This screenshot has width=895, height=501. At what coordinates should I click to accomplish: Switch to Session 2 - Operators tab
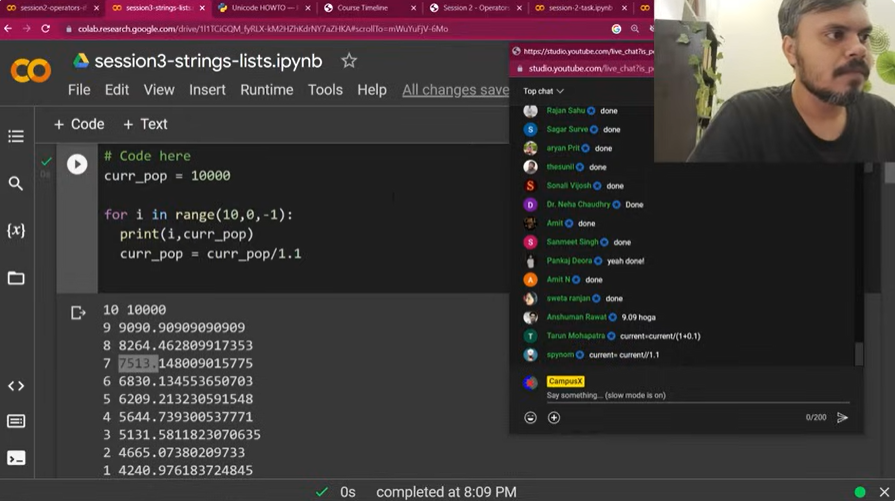tap(476, 8)
